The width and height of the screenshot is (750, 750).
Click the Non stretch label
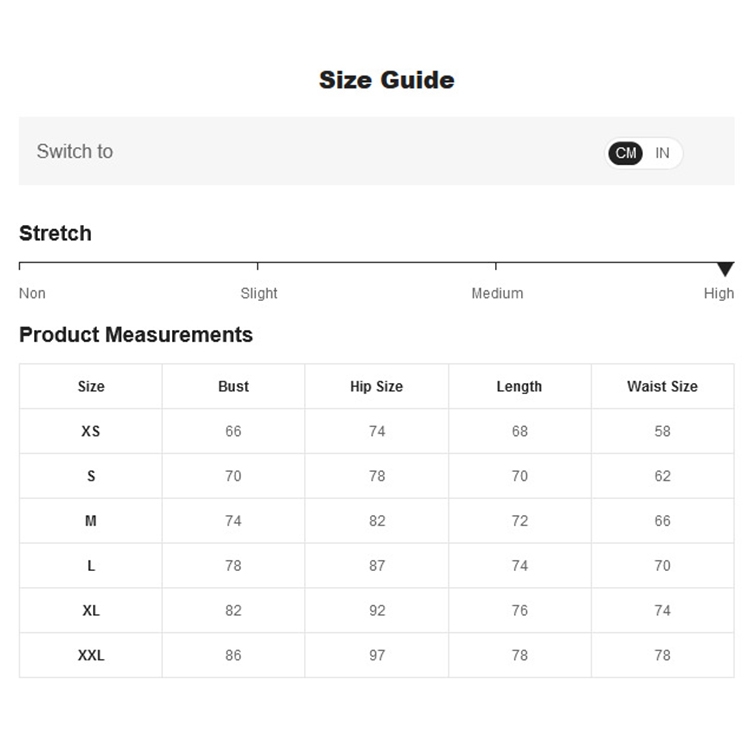(32, 293)
